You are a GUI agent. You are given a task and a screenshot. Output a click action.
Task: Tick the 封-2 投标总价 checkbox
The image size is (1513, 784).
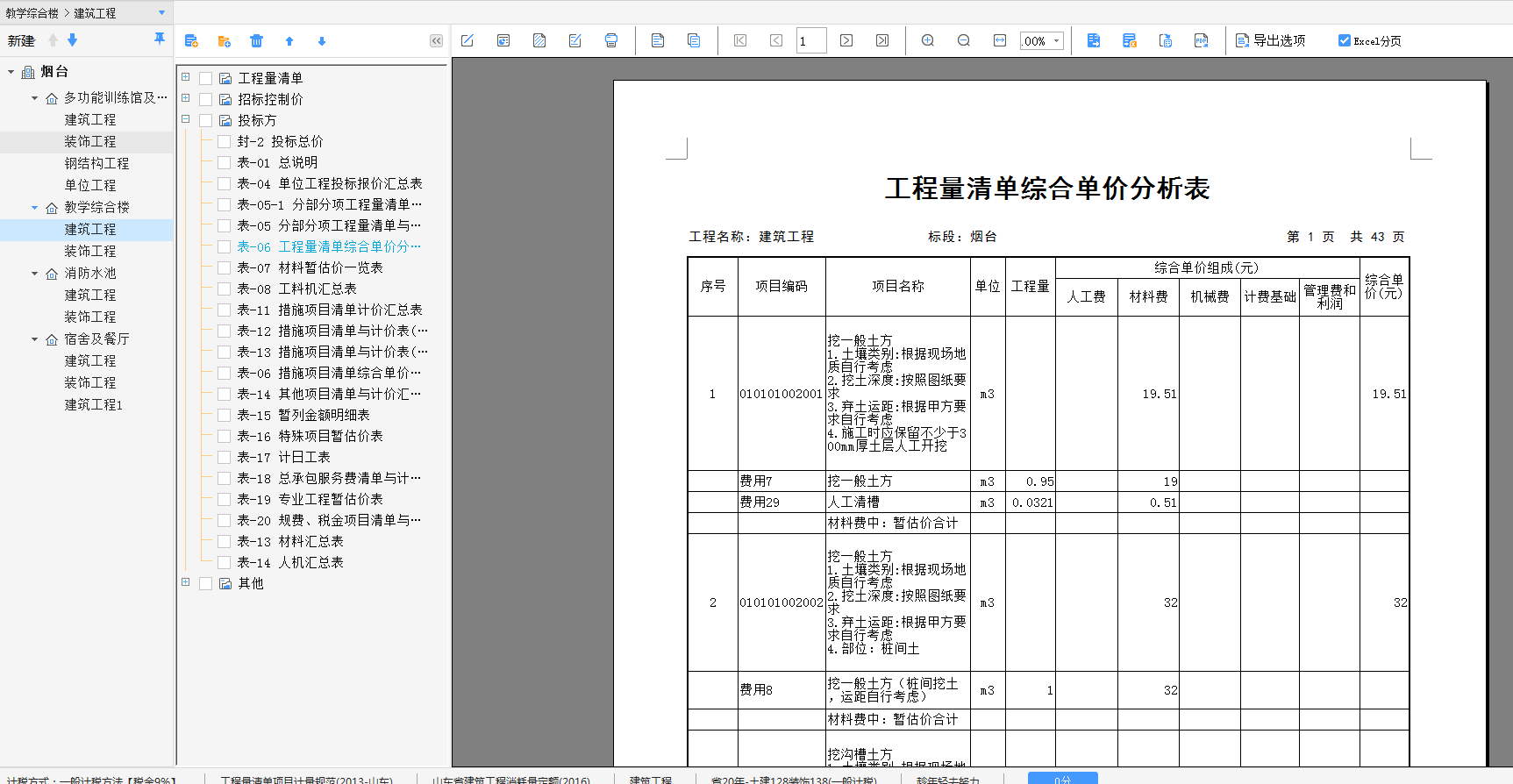click(224, 141)
